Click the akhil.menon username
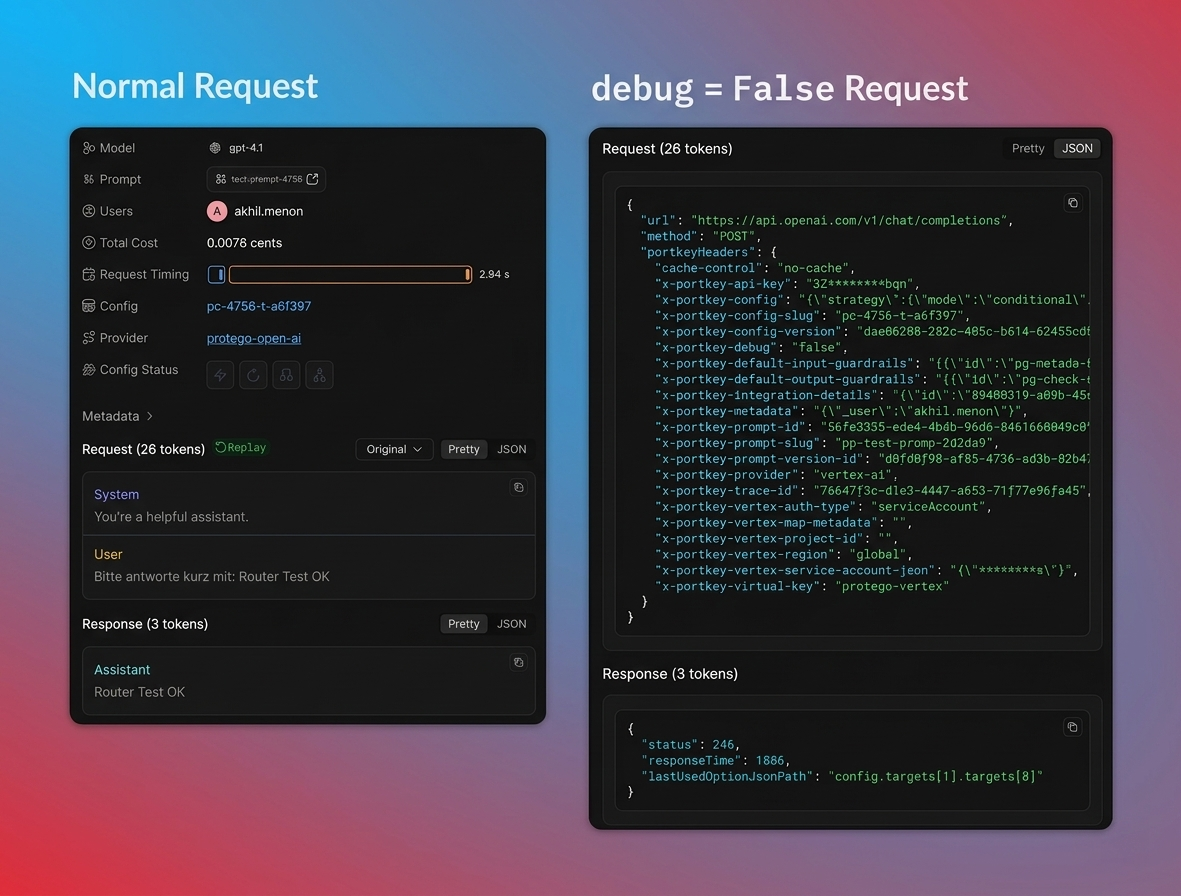The width and height of the screenshot is (1181, 896). pyautogui.click(x=269, y=212)
